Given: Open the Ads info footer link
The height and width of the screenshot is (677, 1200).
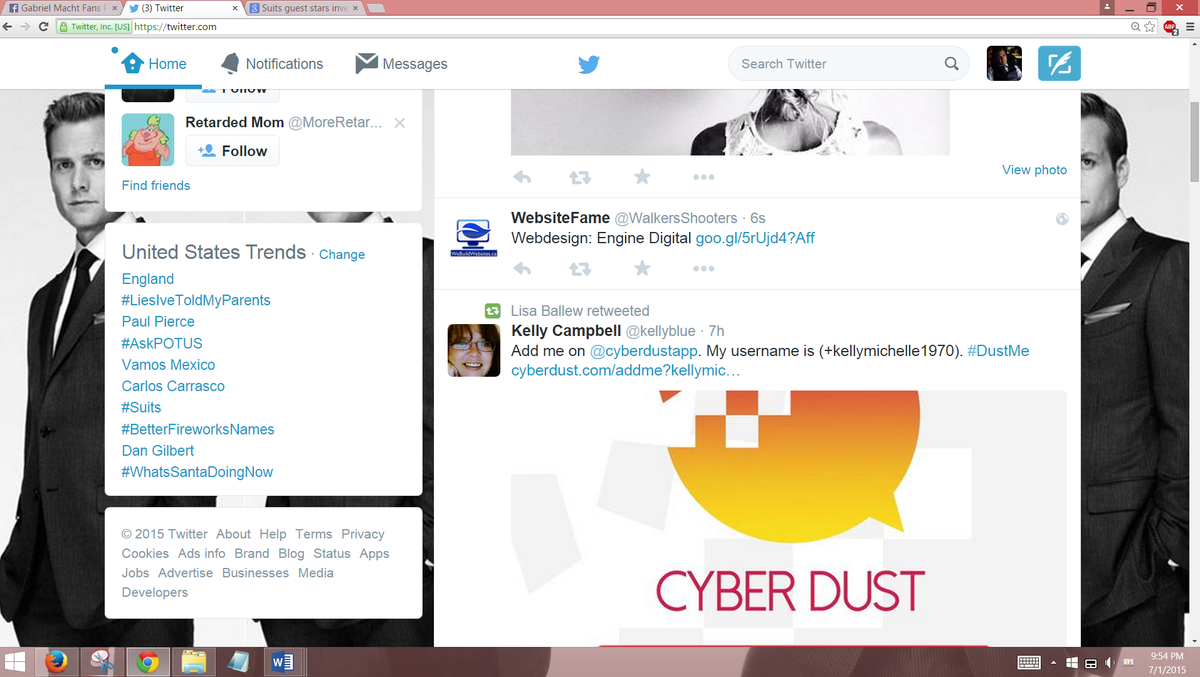Looking at the screenshot, I should [202, 553].
